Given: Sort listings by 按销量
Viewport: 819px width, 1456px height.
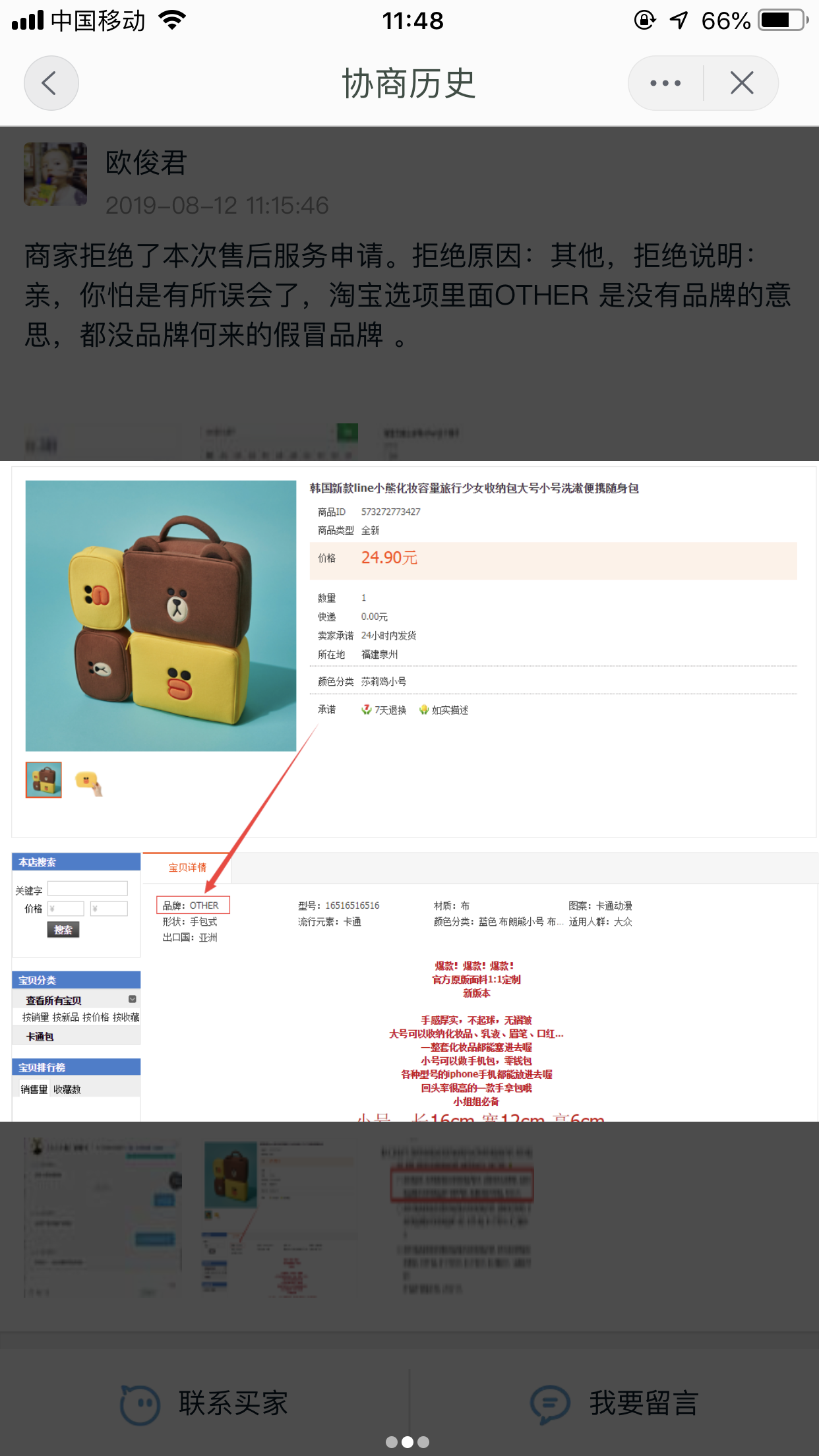Looking at the screenshot, I should (x=36, y=1017).
